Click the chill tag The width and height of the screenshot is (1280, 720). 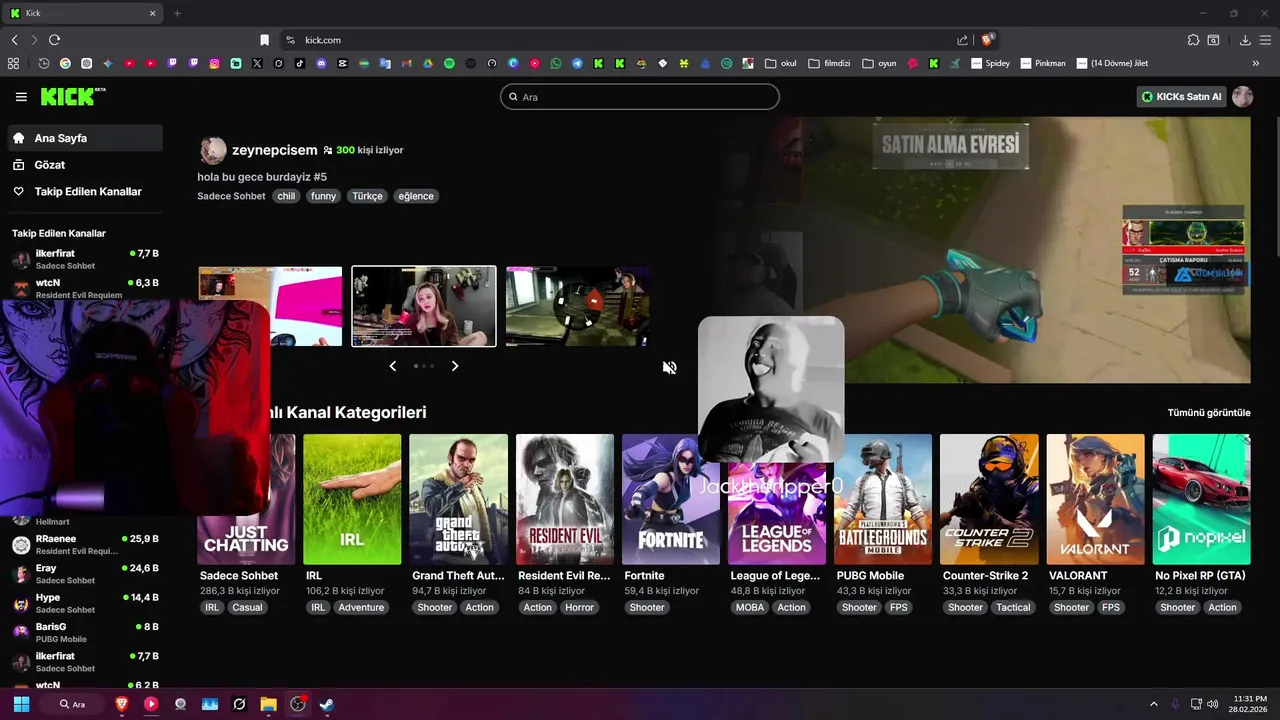click(286, 196)
